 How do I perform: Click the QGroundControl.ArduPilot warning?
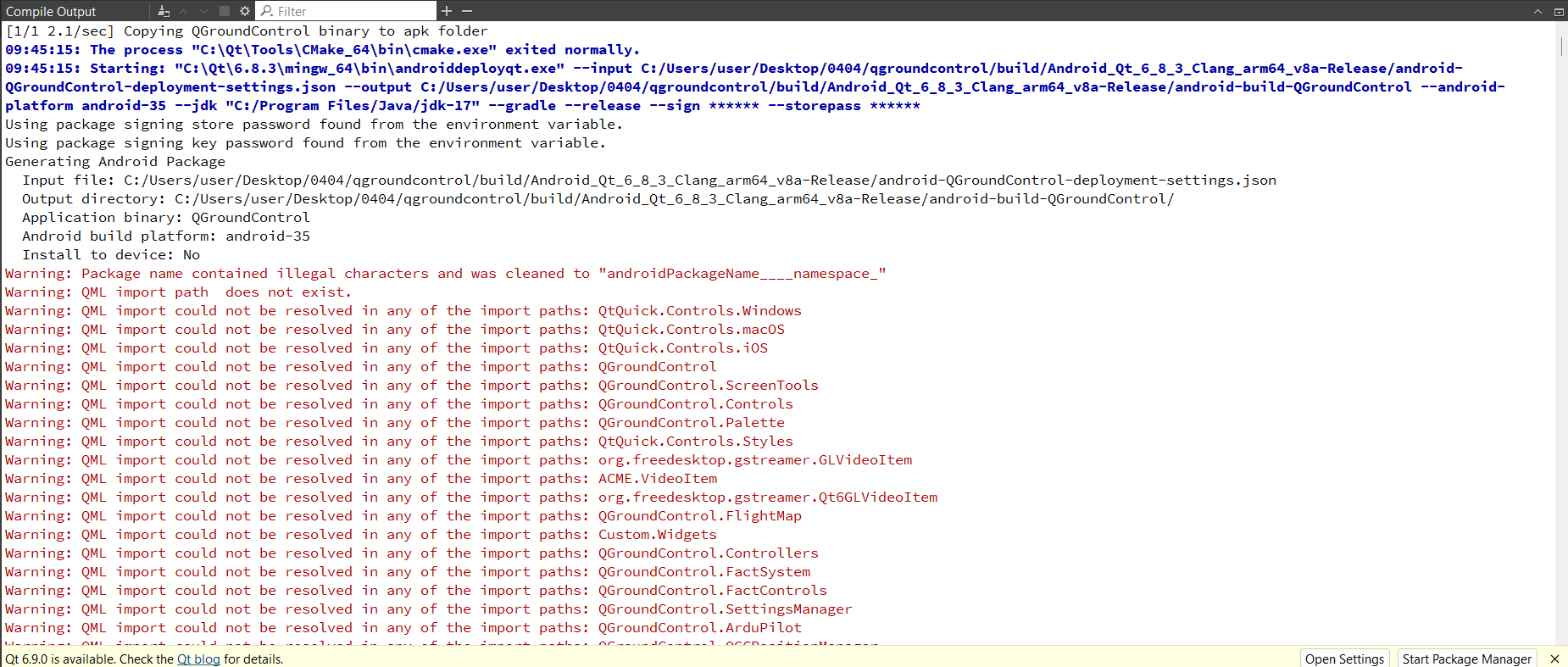point(403,627)
